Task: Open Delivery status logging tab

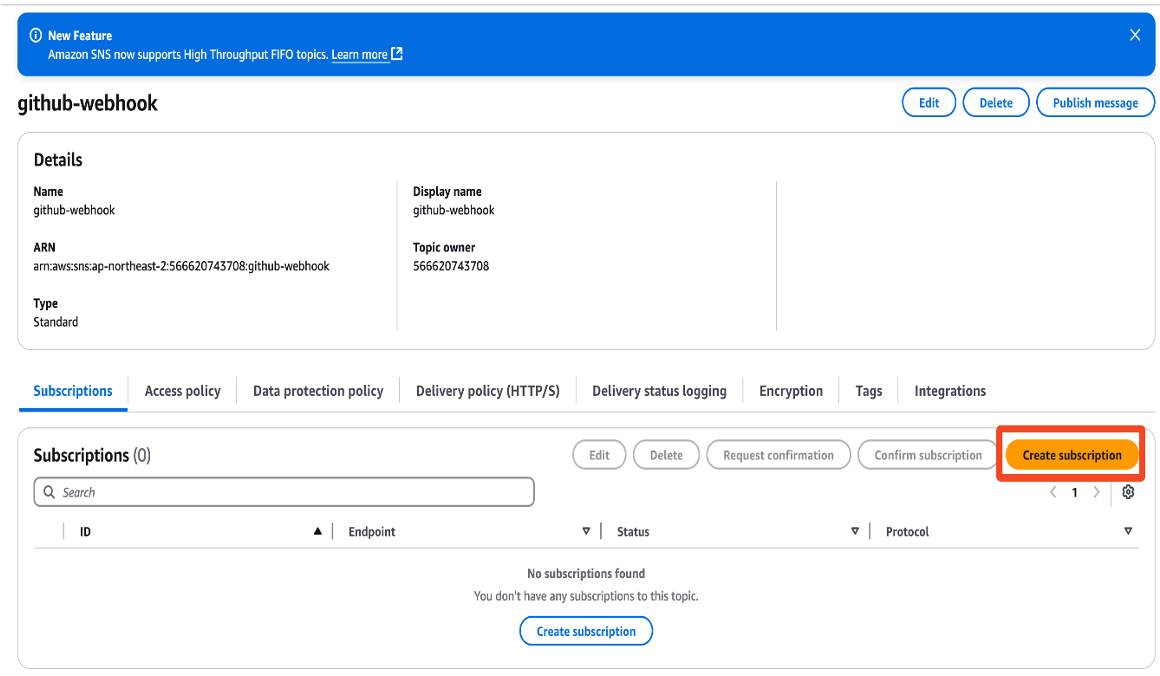Action: point(659,391)
